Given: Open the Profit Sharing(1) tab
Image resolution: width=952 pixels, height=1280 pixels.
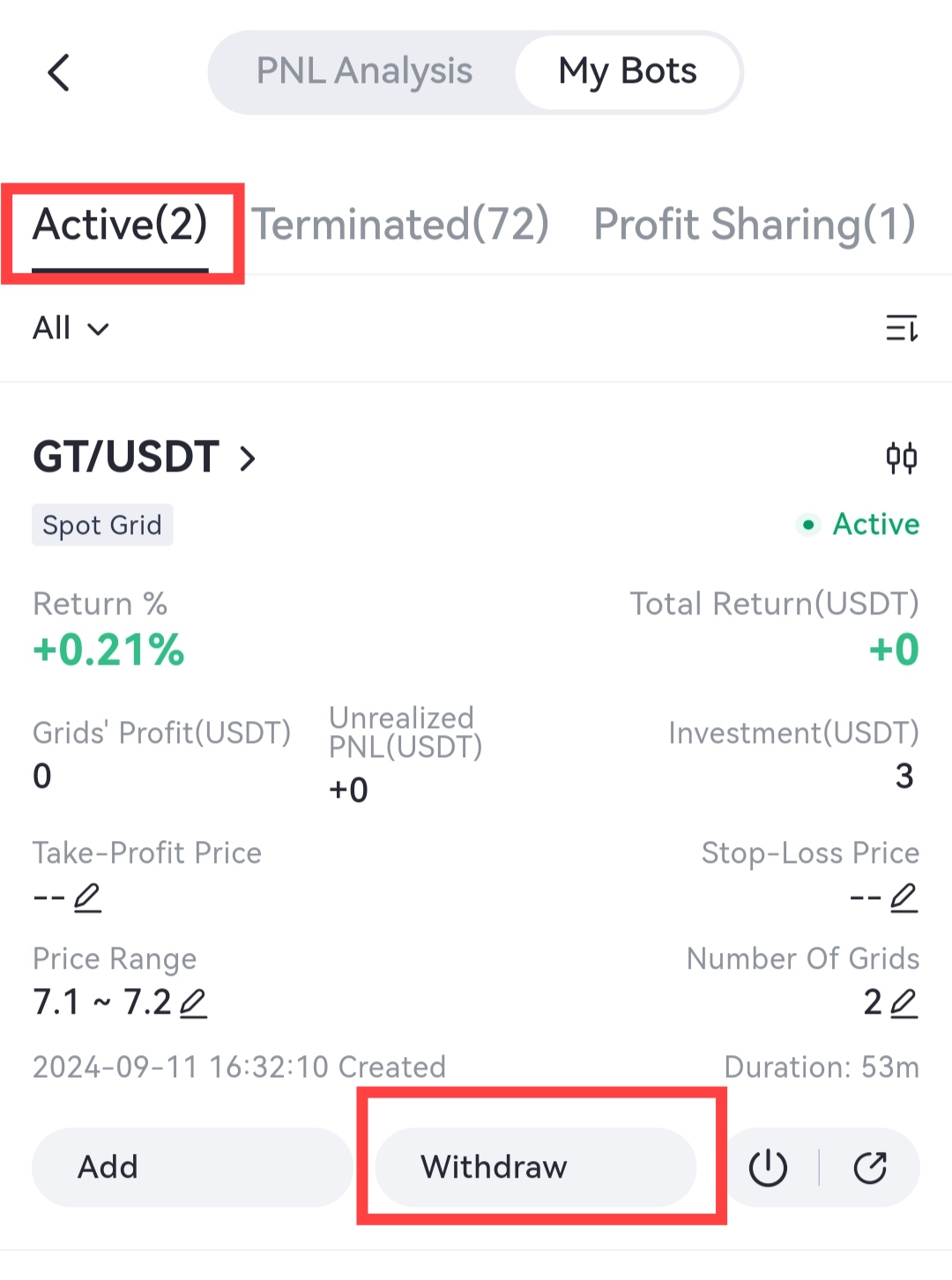Looking at the screenshot, I should (755, 225).
